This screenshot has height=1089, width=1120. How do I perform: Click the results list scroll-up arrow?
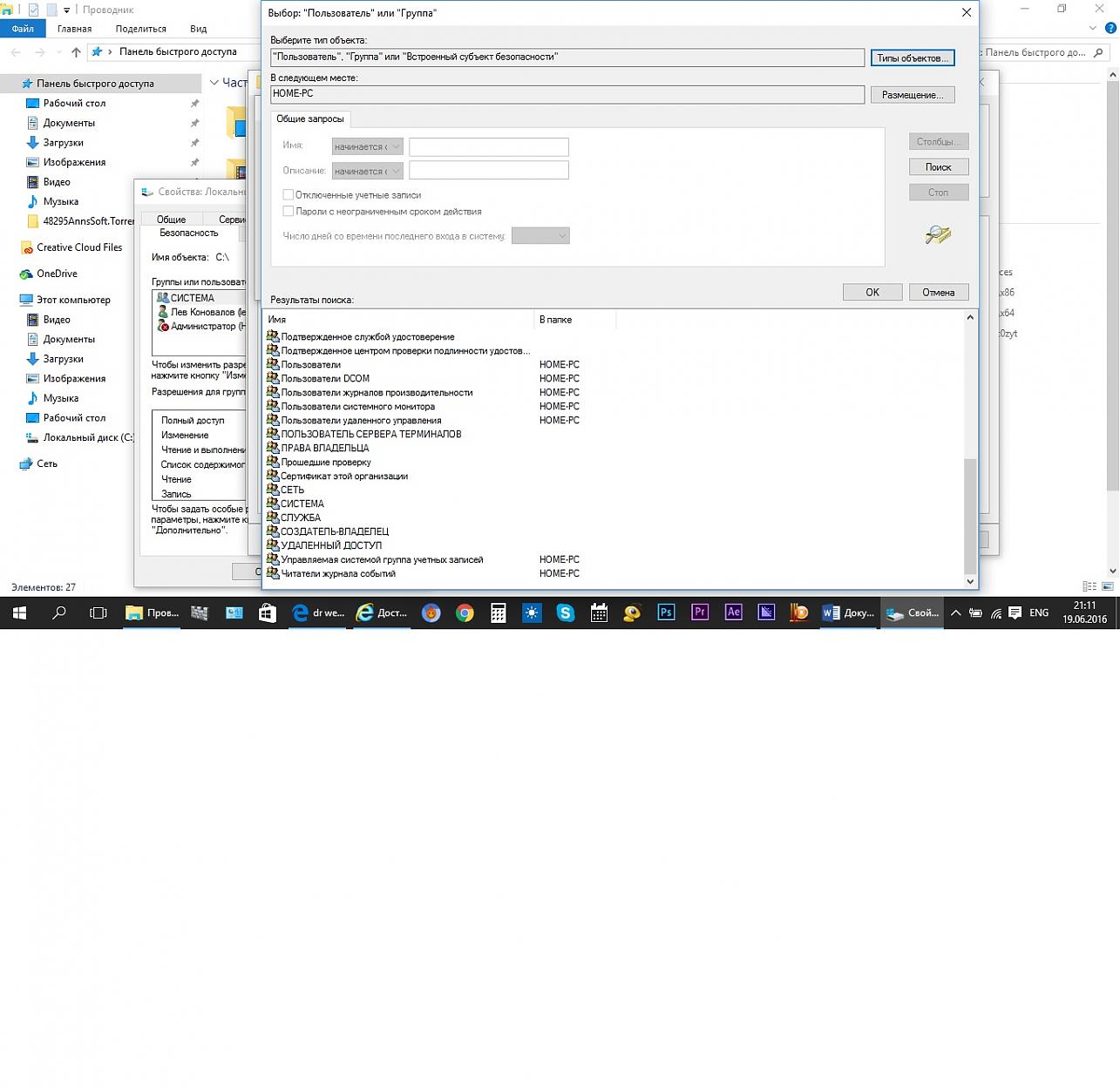click(x=970, y=318)
